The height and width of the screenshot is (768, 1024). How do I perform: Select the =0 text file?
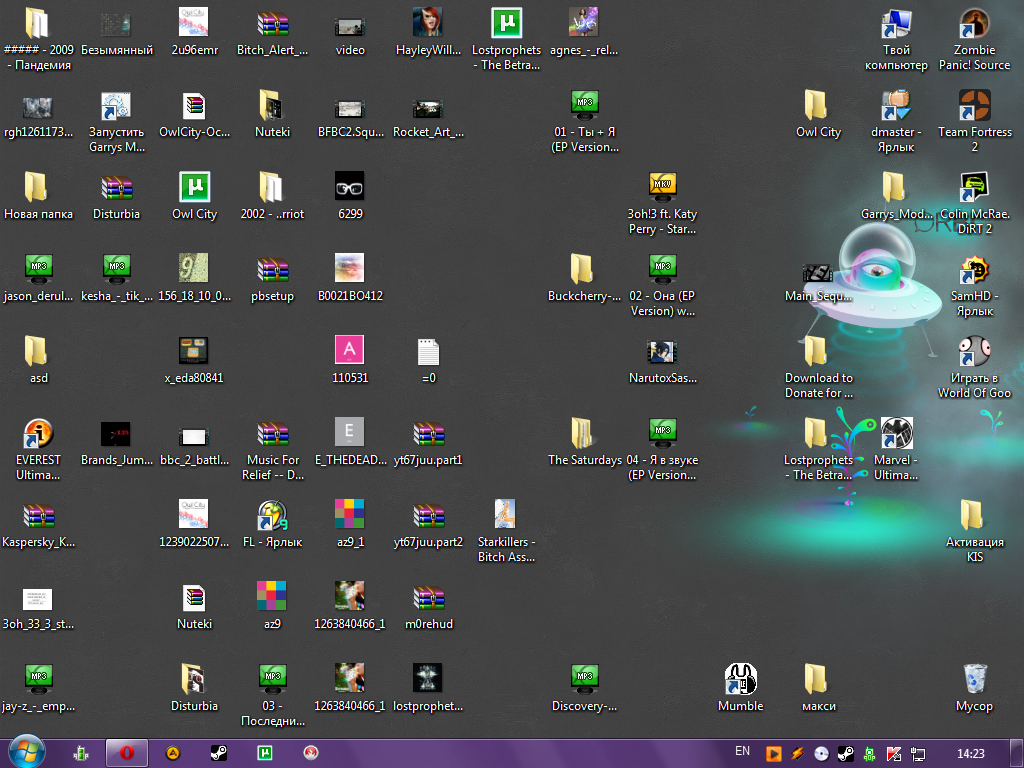[428, 352]
